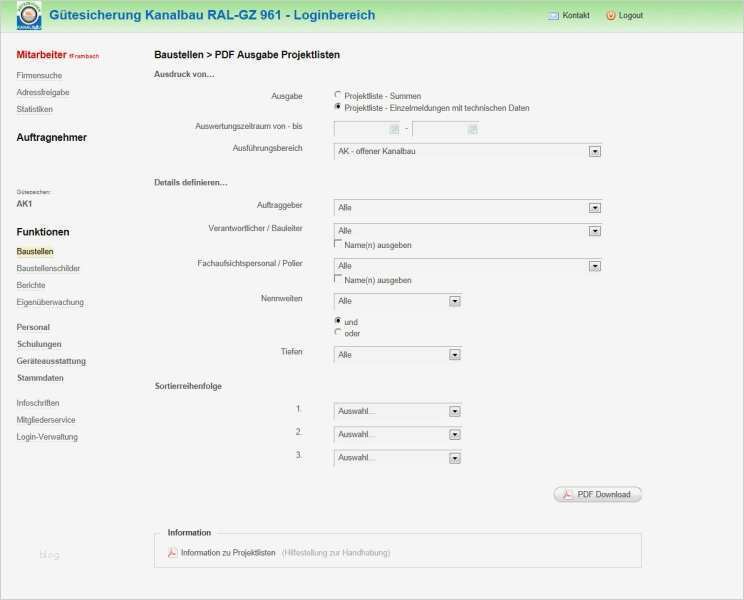Open Firmensuche in the sidebar
Image resolution: width=744 pixels, height=600 pixels.
(39, 75)
